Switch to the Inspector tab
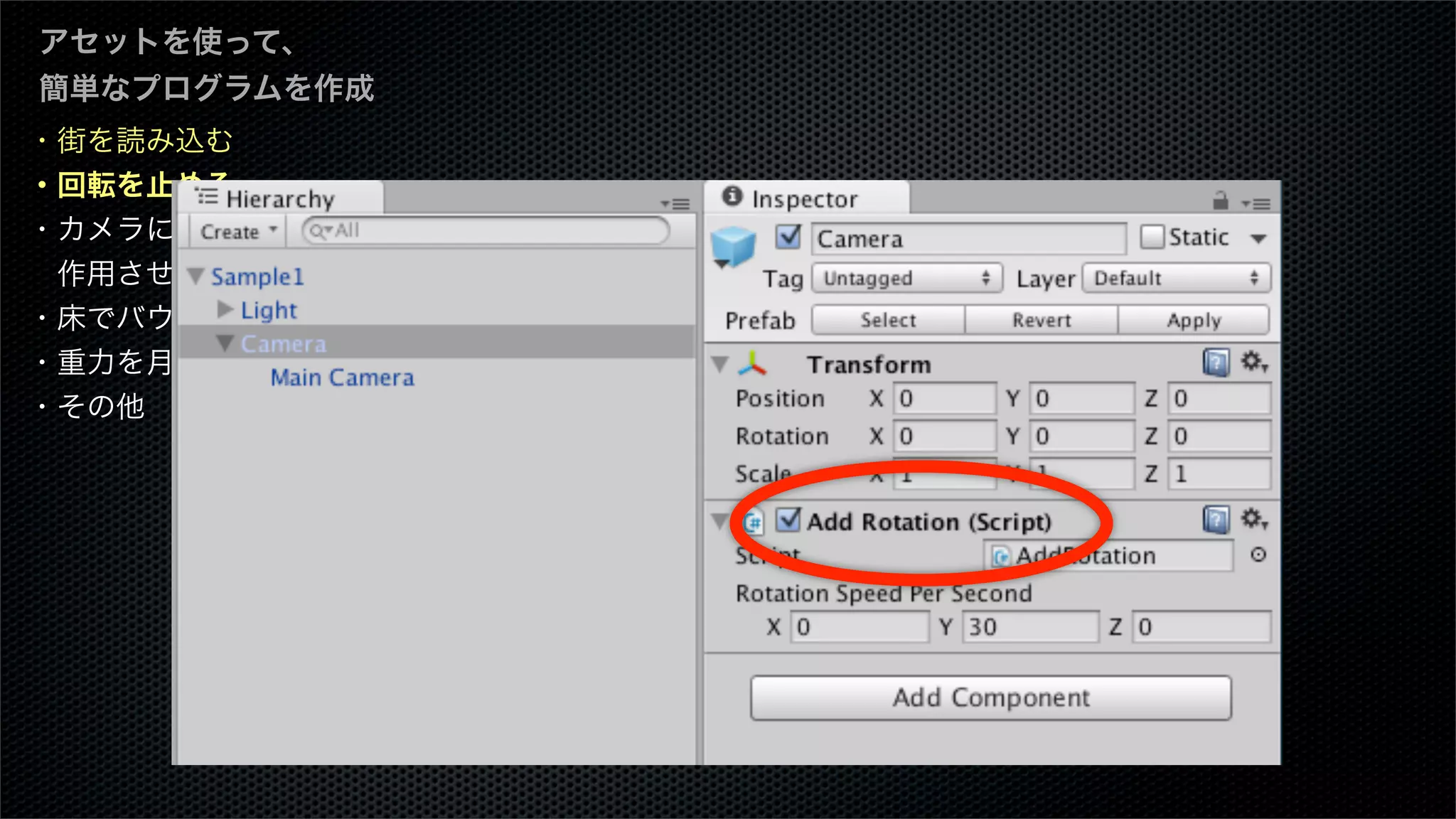This screenshot has height=819, width=1456. click(x=804, y=199)
